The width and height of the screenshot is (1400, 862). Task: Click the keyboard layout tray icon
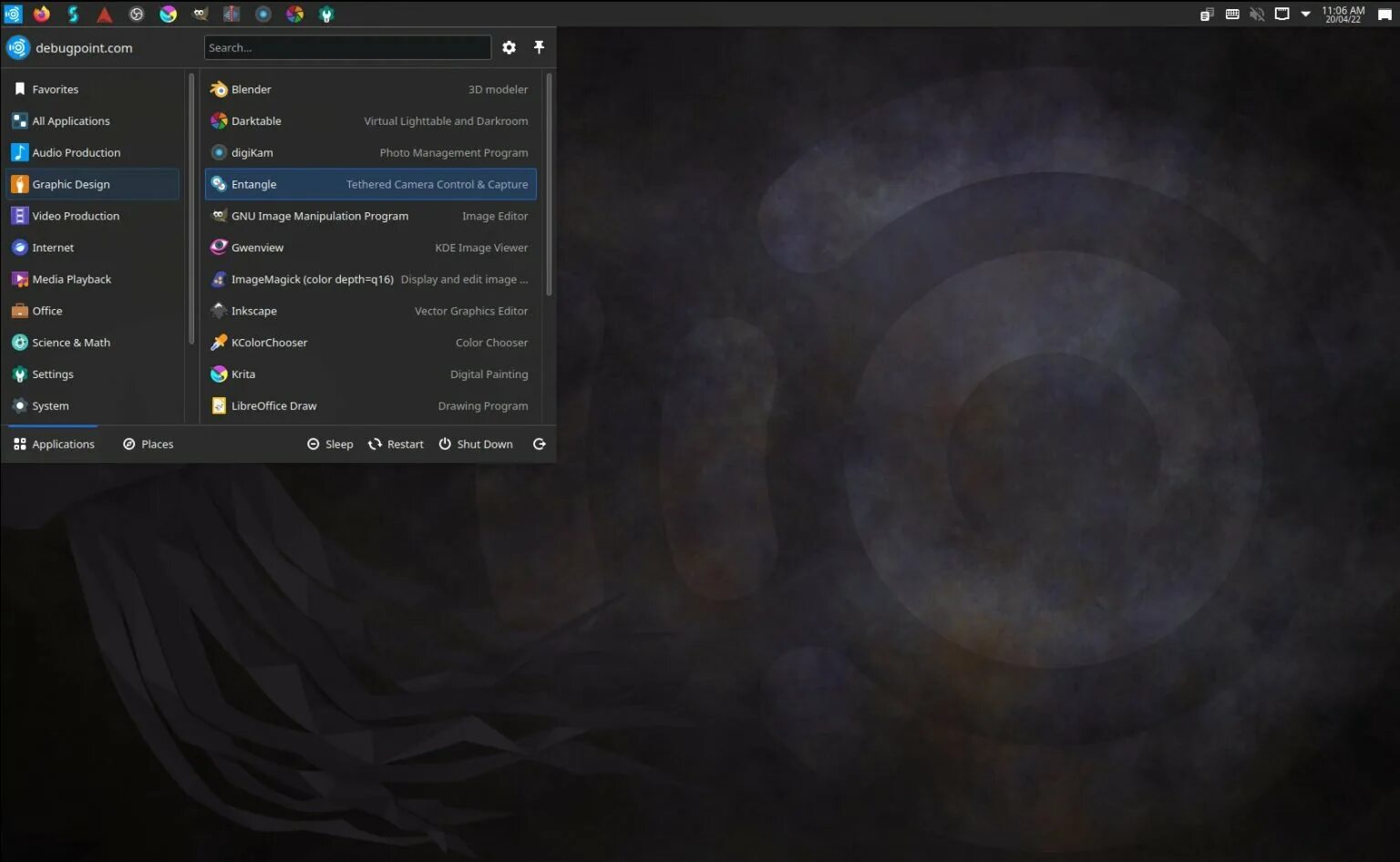1232,14
